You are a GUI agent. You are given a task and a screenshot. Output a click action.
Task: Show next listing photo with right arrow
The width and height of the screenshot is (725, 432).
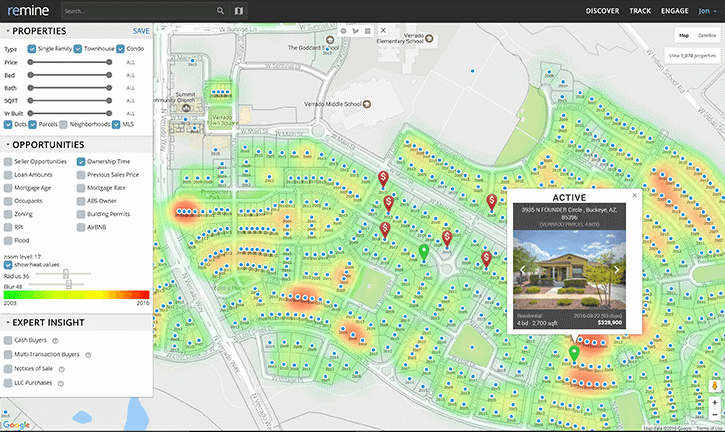tap(616, 269)
